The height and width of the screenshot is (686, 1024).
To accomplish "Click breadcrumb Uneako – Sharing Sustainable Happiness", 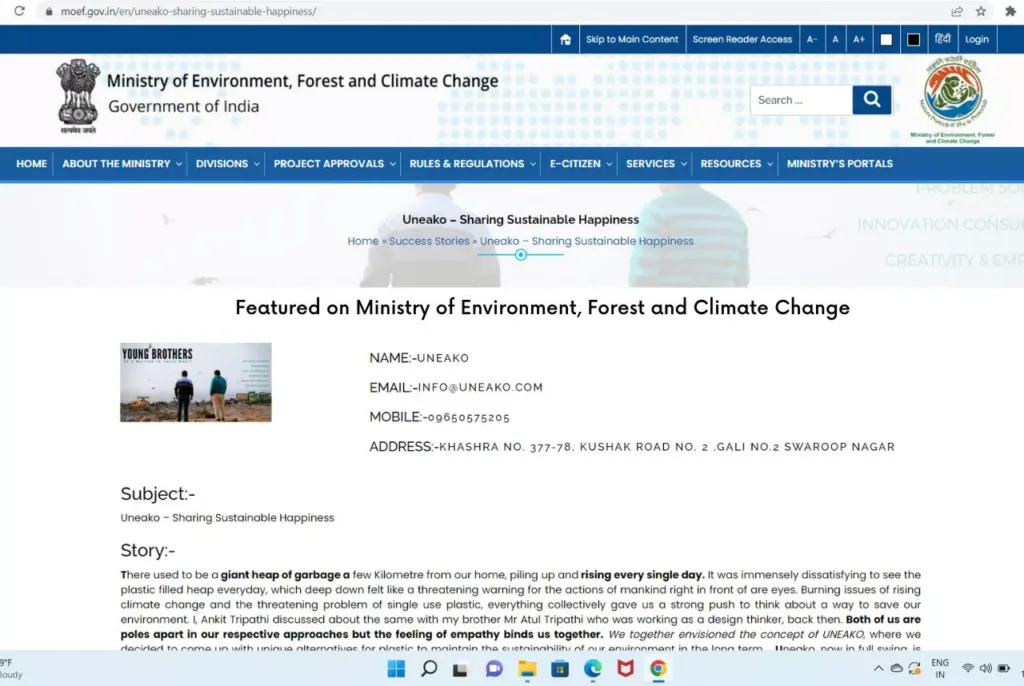I will 586,241.
